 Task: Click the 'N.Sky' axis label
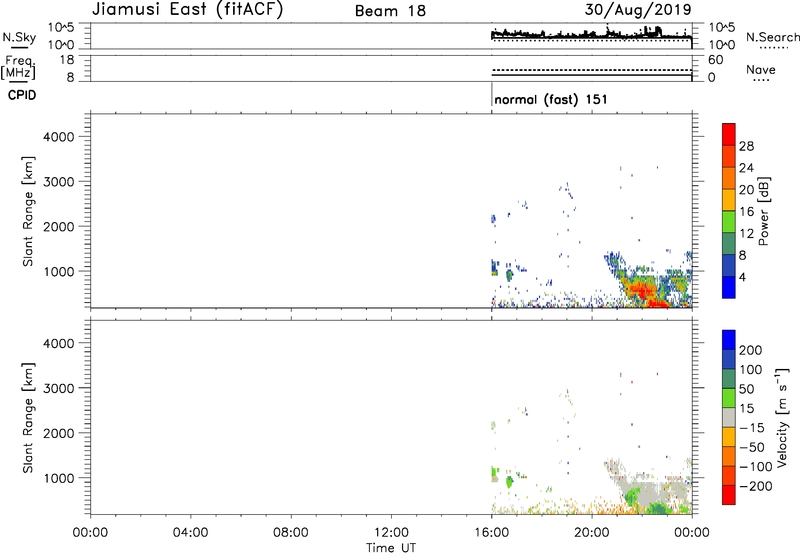click(x=19, y=37)
